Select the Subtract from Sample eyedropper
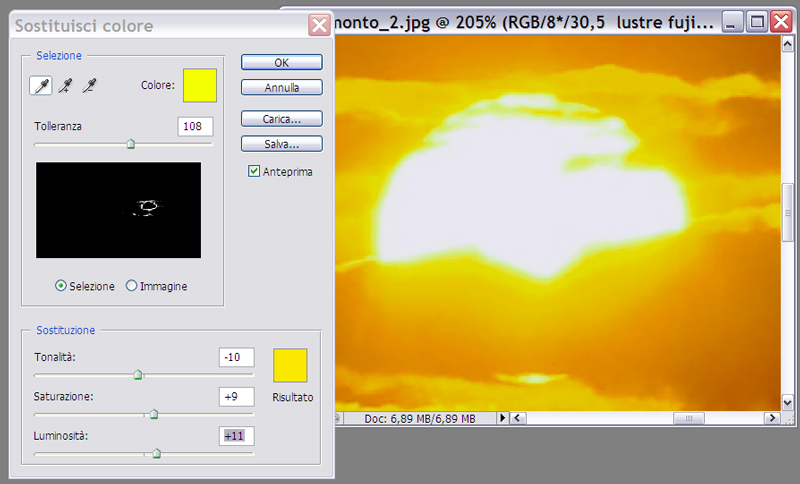The width and height of the screenshot is (800, 484). click(x=89, y=87)
